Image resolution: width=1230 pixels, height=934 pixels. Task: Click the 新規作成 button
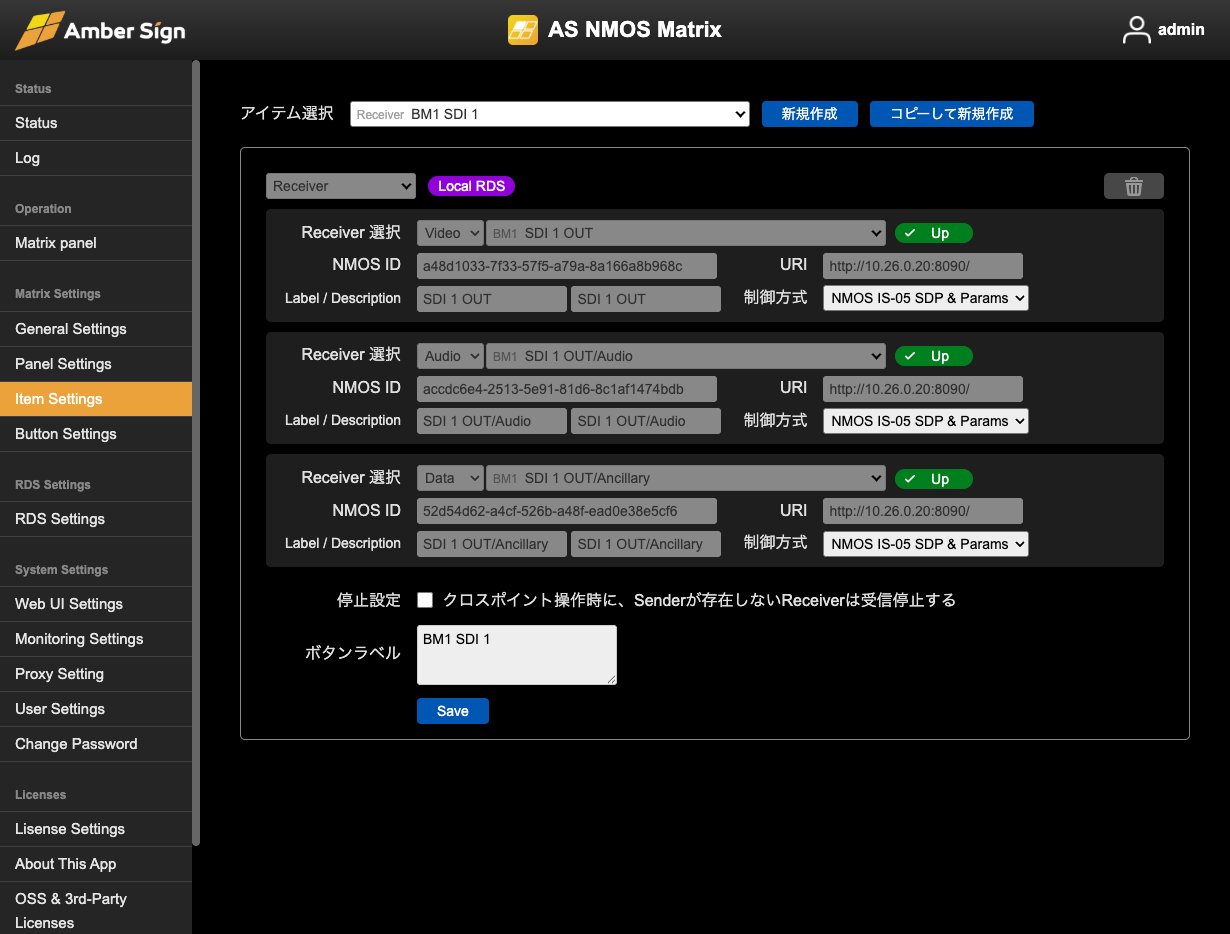(x=809, y=114)
